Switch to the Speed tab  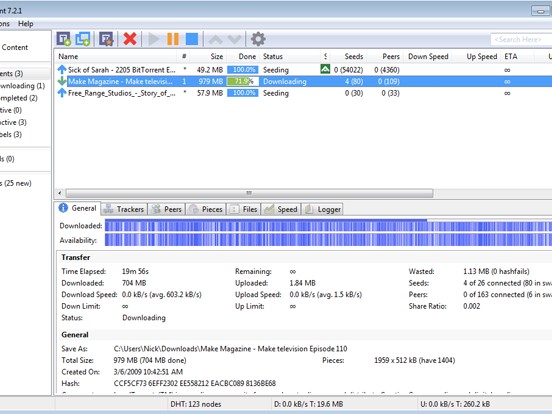(281, 209)
